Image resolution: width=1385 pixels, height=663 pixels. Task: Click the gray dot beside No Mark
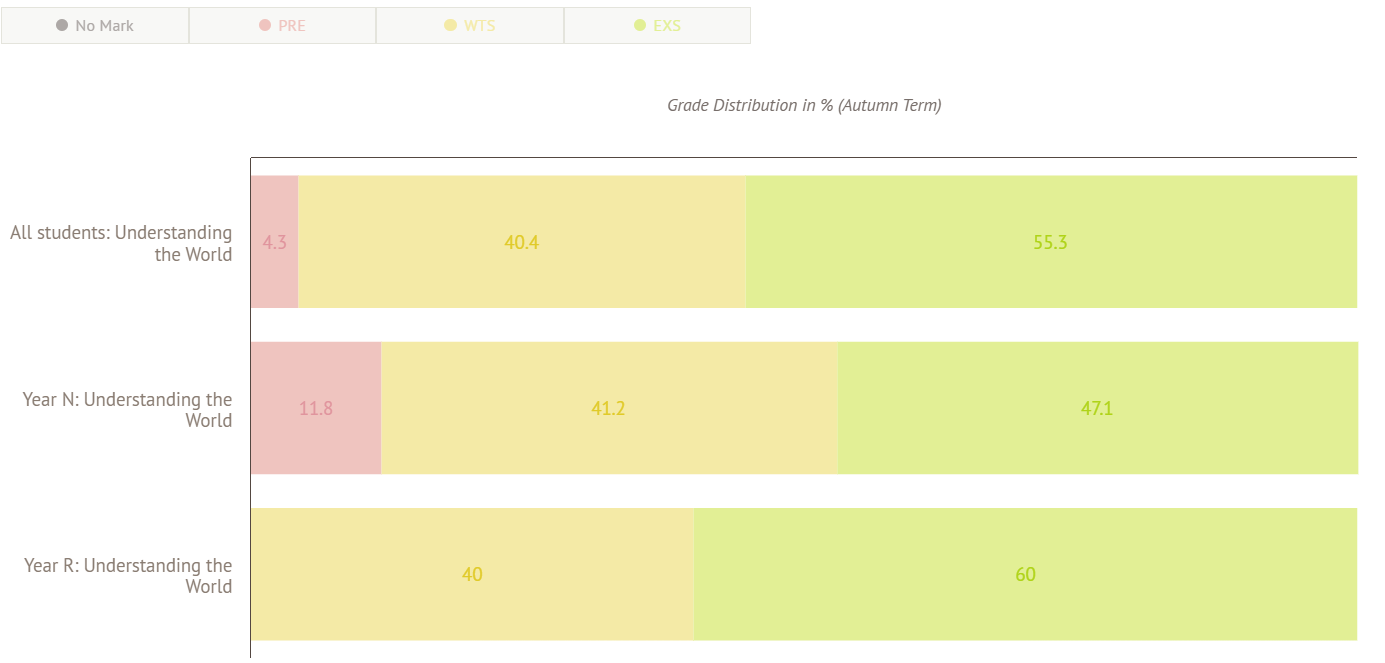62,25
